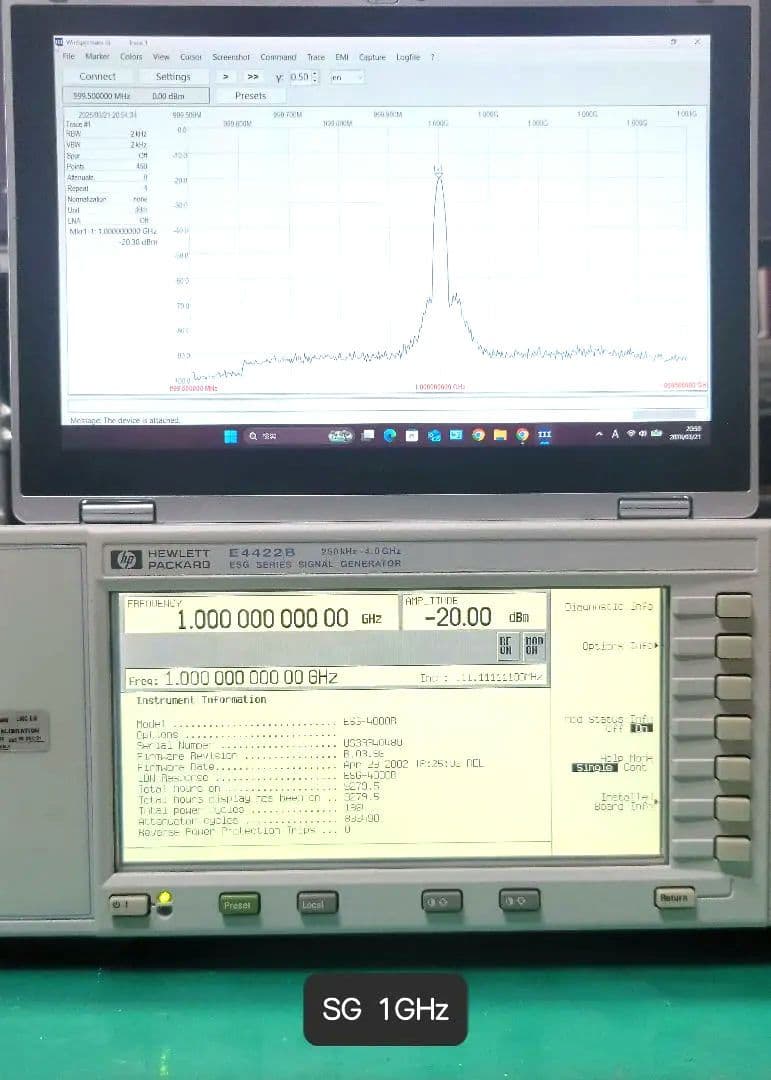Open the Screenshot menu

tap(231, 57)
